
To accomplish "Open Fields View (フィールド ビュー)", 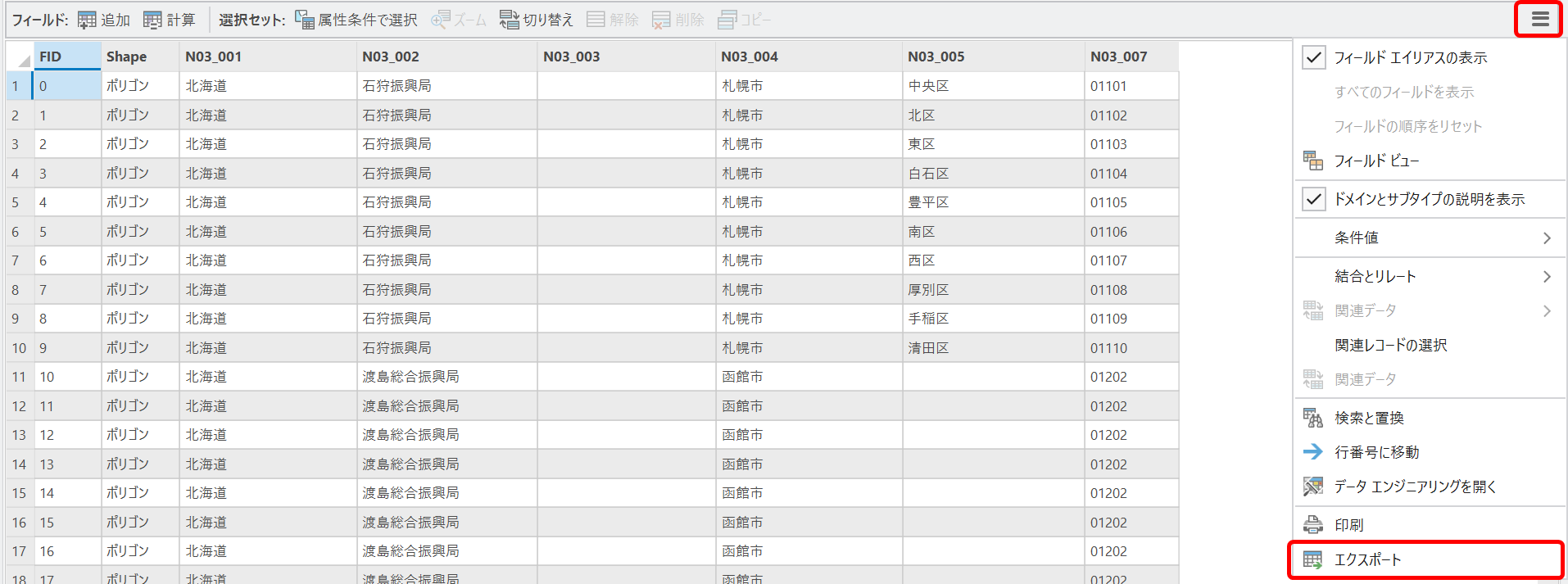I will pyautogui.click(x=1375, y=161).
